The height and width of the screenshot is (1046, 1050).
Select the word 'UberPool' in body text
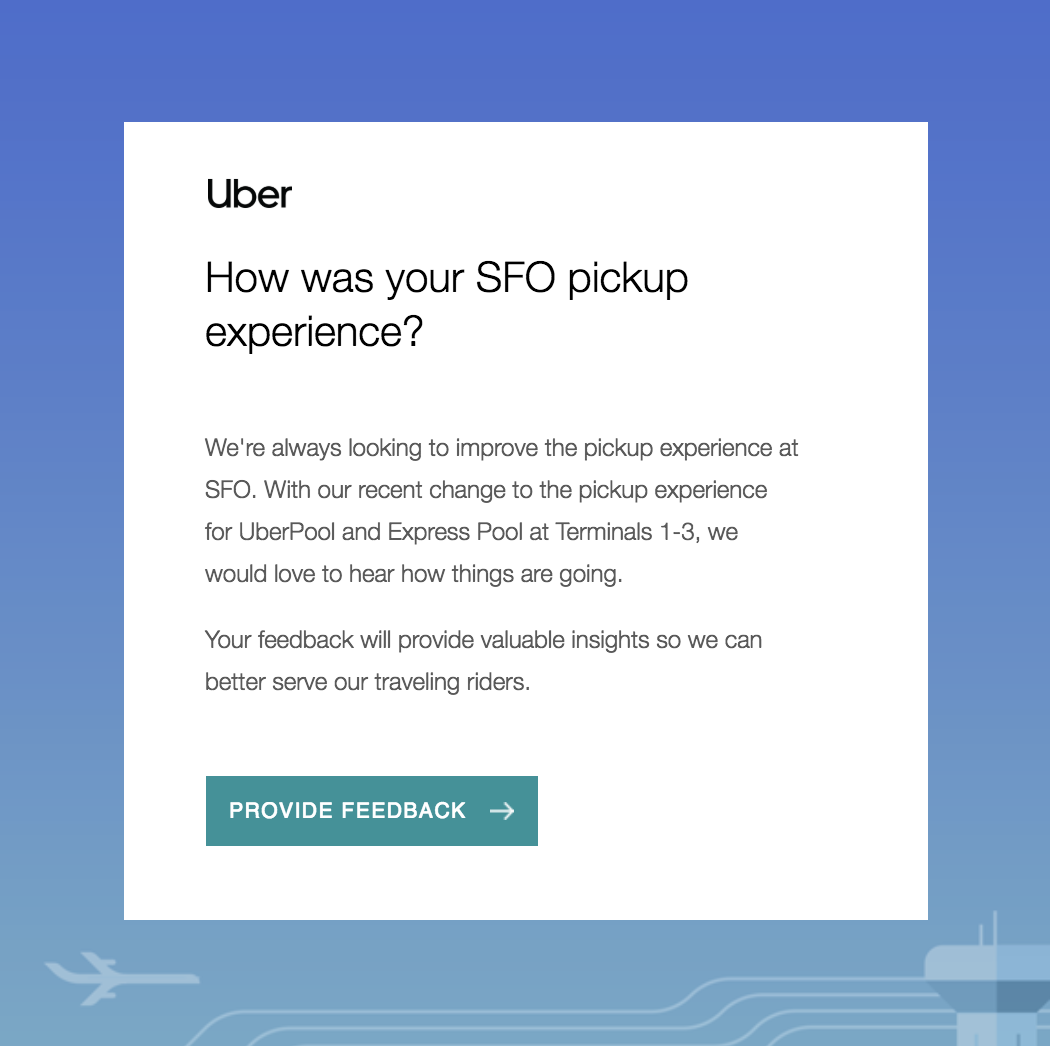click(287, 532)
